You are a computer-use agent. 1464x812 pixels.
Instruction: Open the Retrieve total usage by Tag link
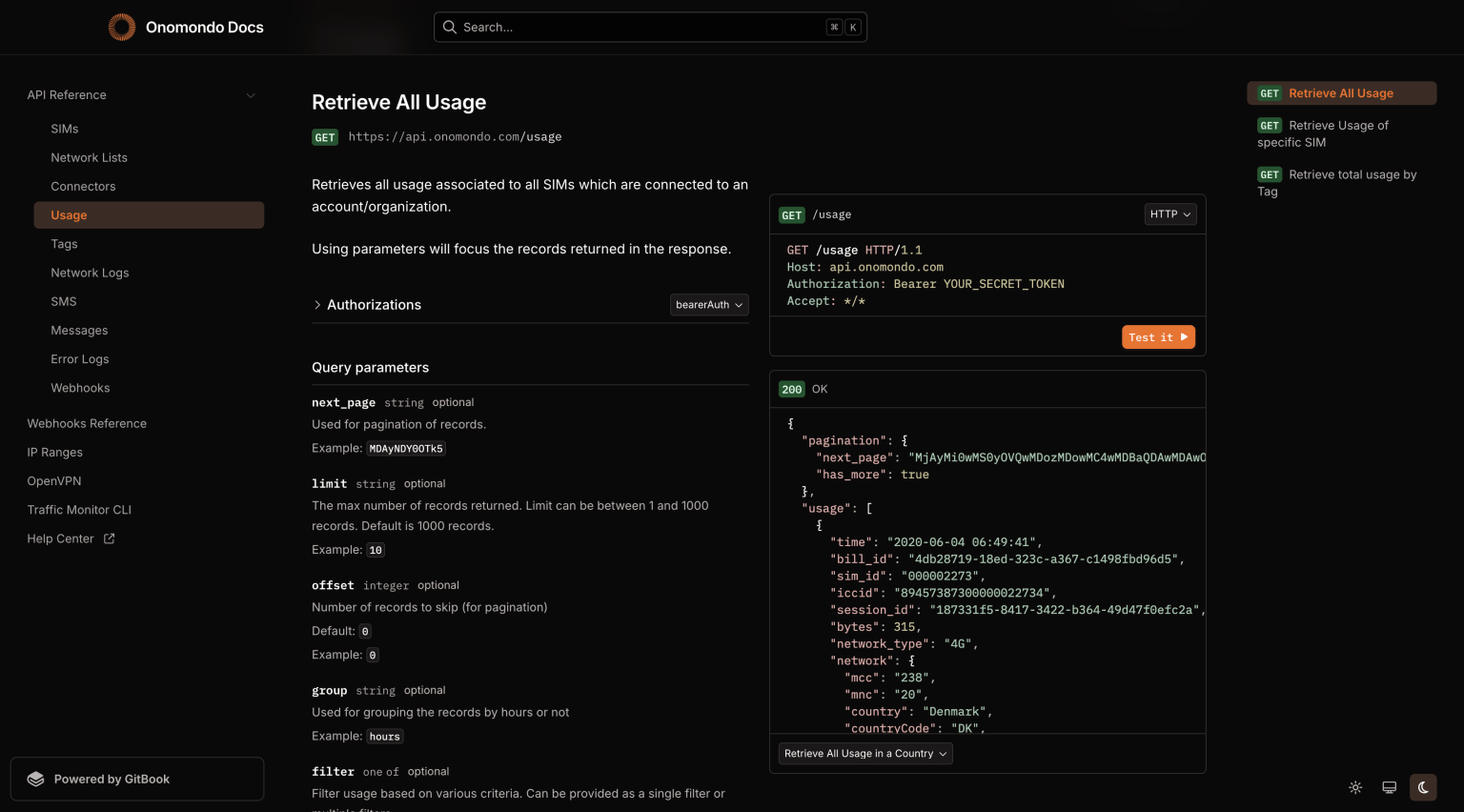[1337, 182]
